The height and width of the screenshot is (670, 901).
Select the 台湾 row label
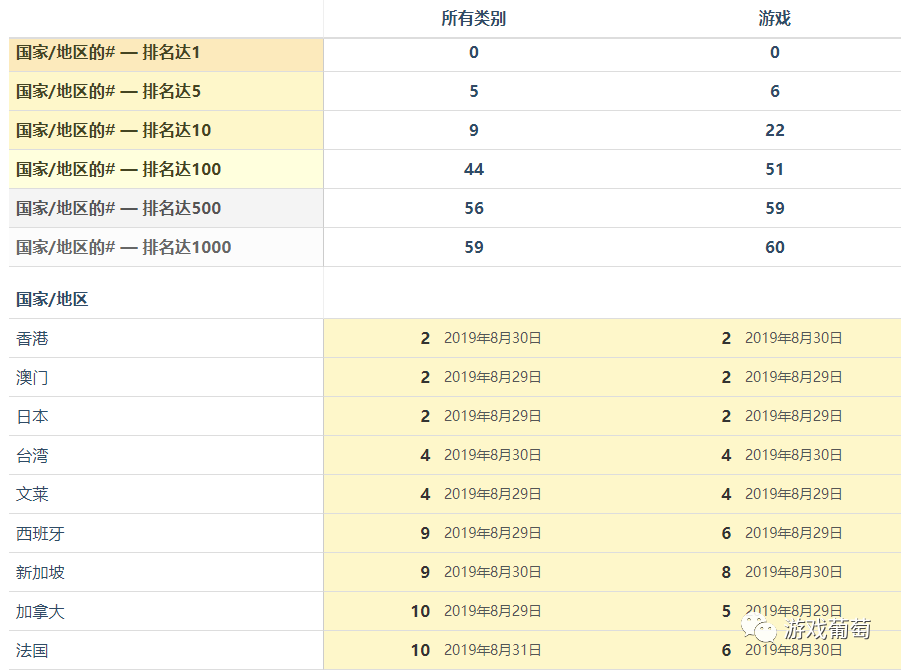click(x=31, y=455)
